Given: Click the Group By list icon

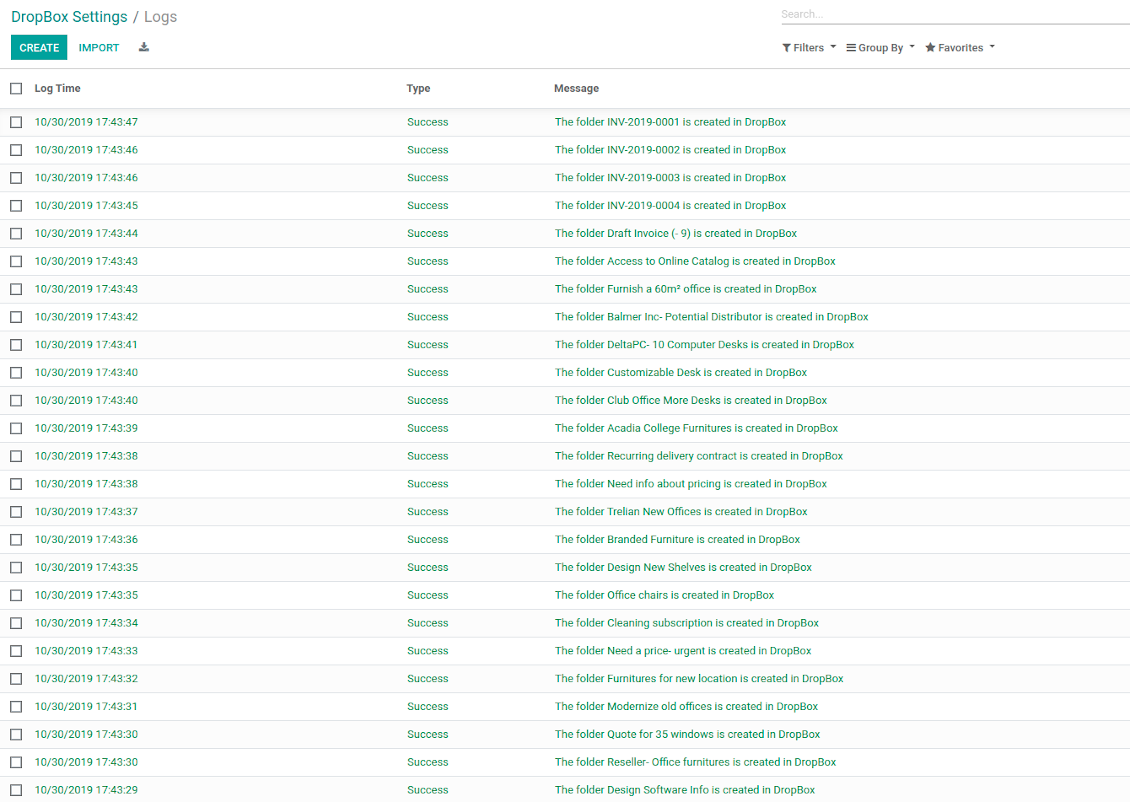Looking at the screenshot, I should [x=851, y=48].
